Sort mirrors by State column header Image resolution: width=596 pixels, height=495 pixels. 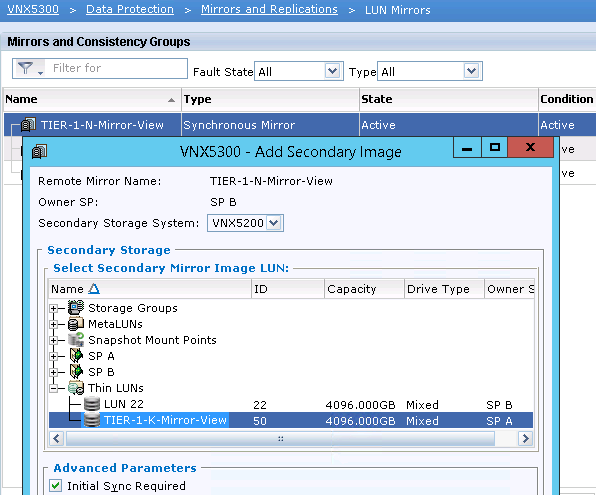tap(449, 99)
